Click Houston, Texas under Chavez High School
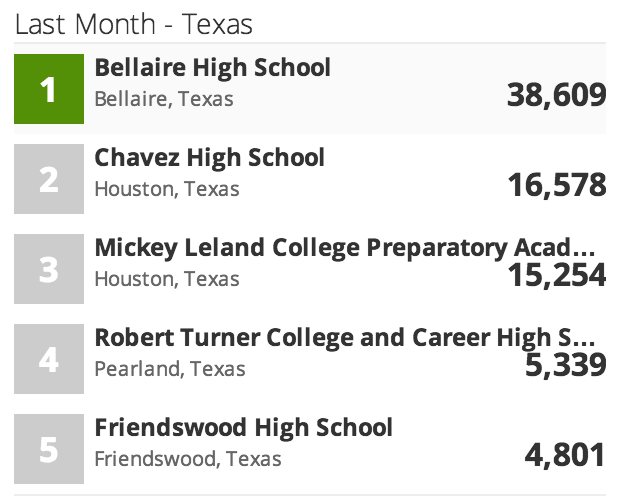 (x=167, y=189)
